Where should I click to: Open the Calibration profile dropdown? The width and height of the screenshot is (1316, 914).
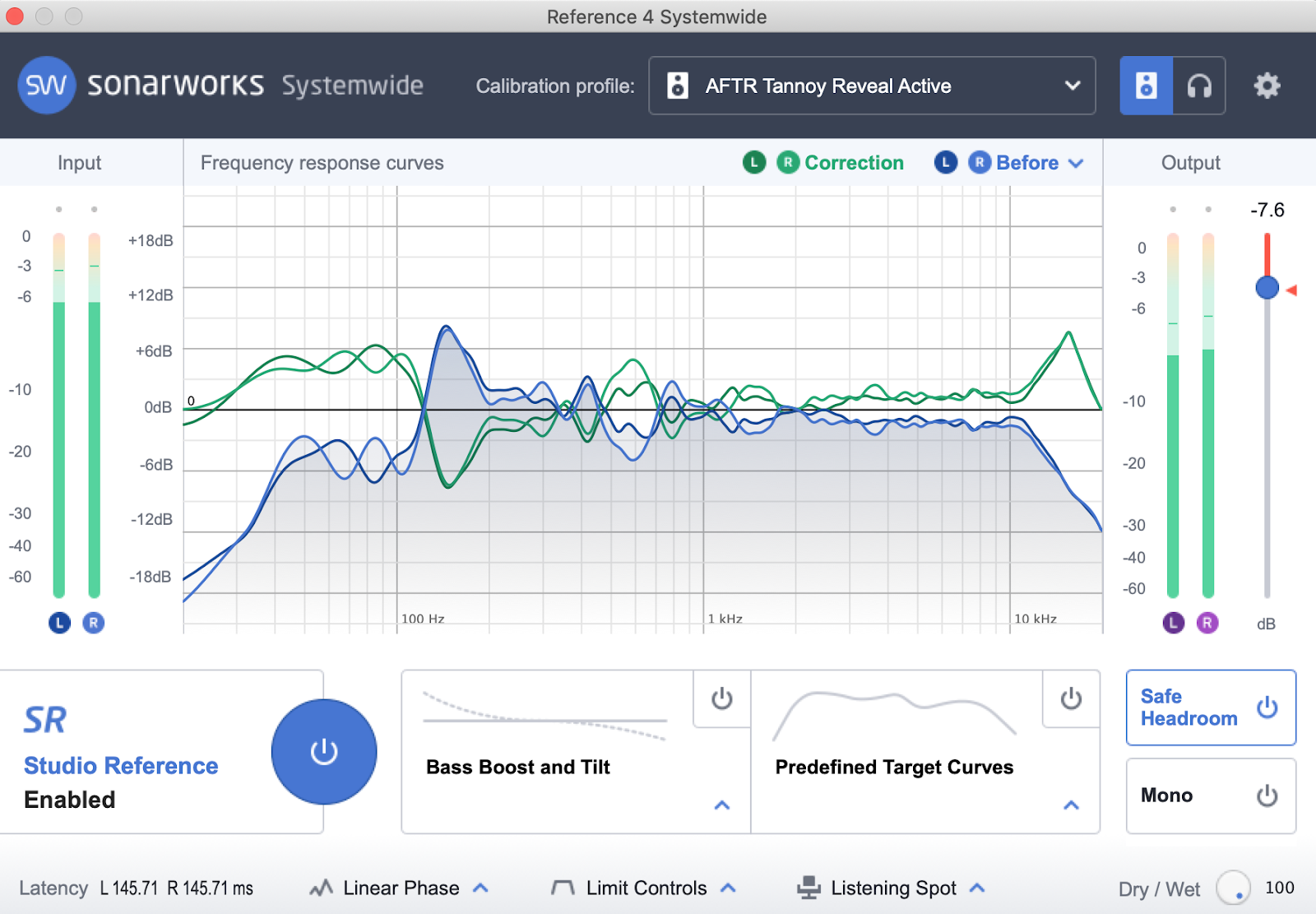pyautogui.click(x=872, y=86)
